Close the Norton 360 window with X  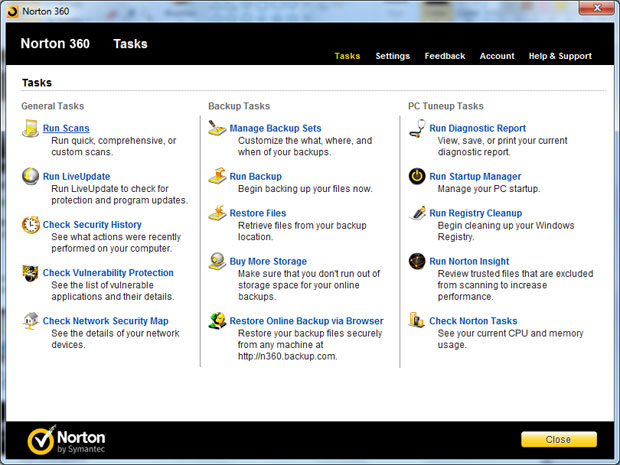point(597,8)
